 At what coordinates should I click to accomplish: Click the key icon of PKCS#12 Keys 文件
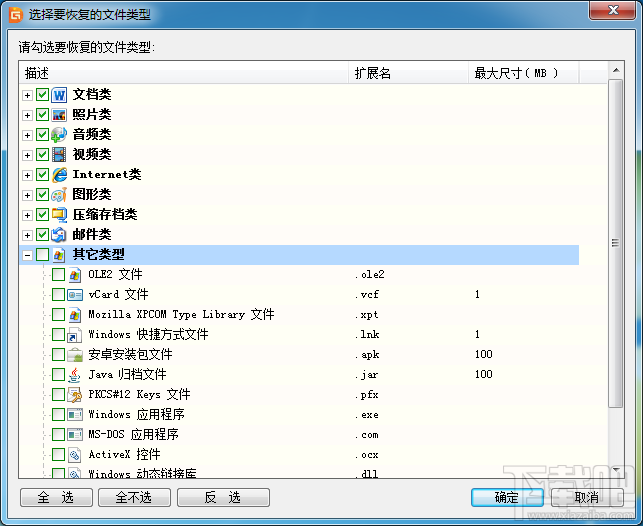pyautogui.click(x=75, y=395)
